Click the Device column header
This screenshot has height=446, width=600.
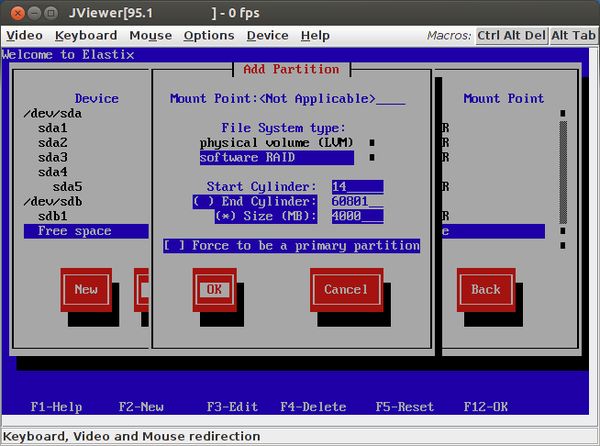pos(96,99)
